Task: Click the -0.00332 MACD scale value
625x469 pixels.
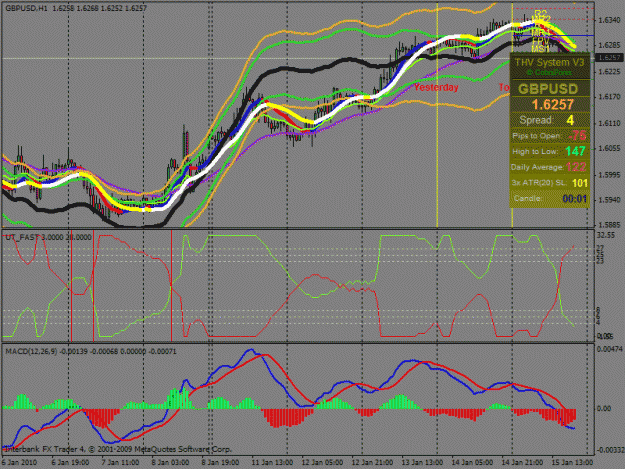Action: (x=610, y=450)
